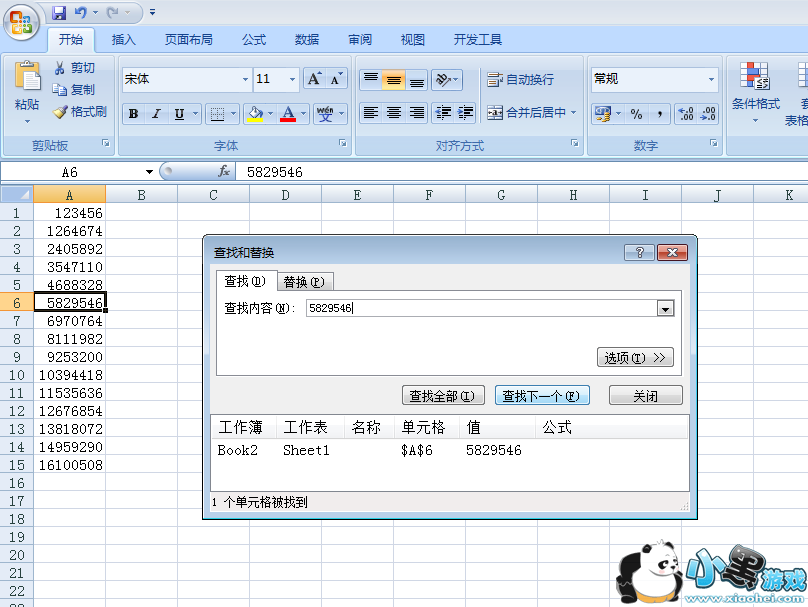Click 合并后居中 merge and center
Image resolution: width=808 pixels, height=607 pixels.
pos(526,112)
